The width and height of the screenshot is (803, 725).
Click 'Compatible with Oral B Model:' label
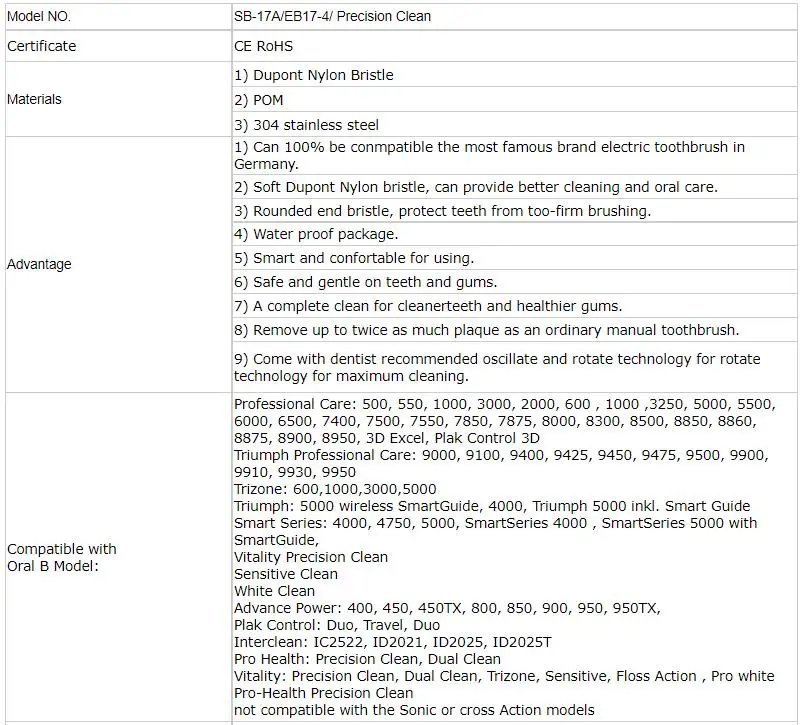[61, 557]
